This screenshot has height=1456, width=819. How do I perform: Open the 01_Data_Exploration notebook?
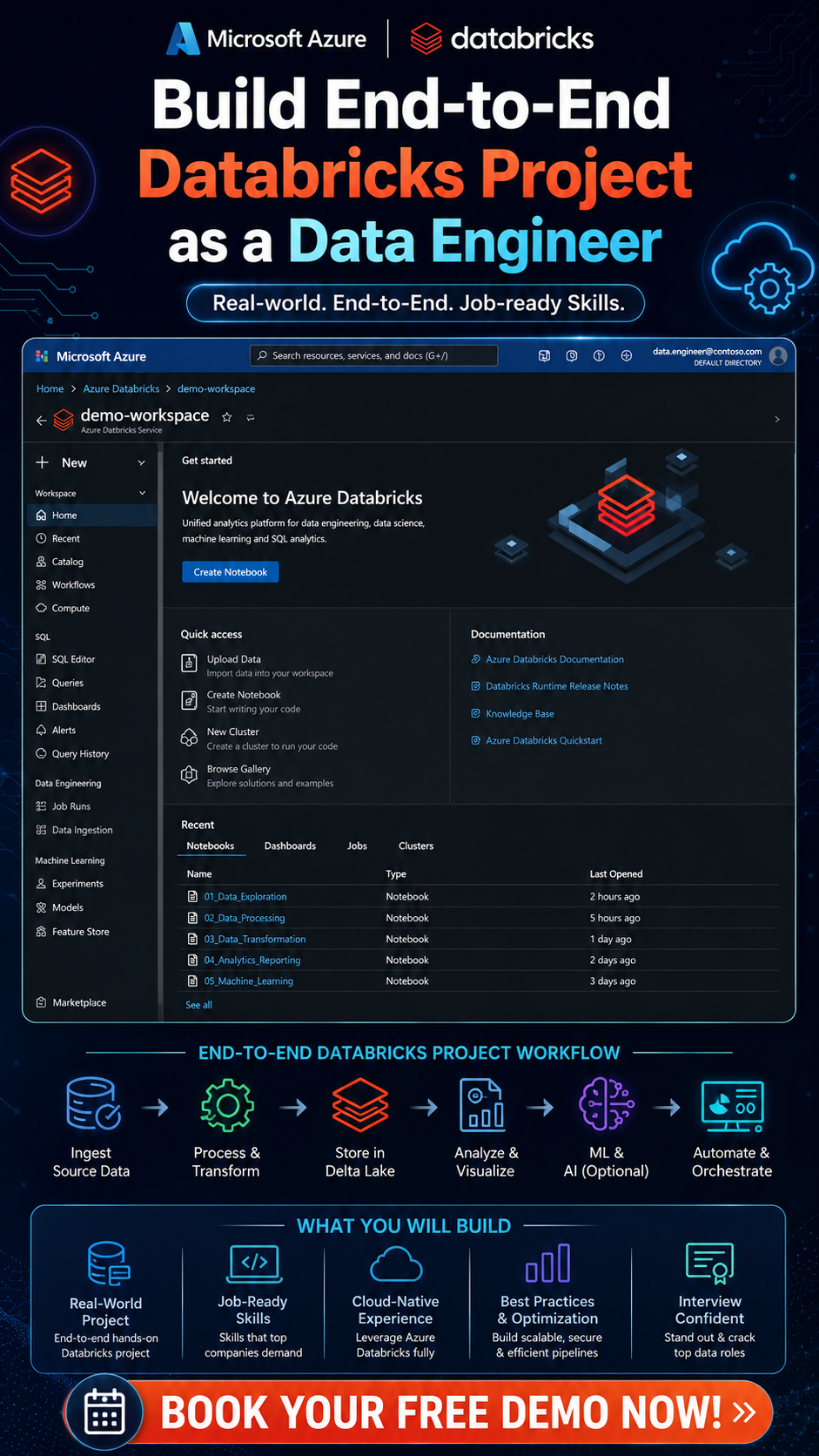tap(245, 897)
